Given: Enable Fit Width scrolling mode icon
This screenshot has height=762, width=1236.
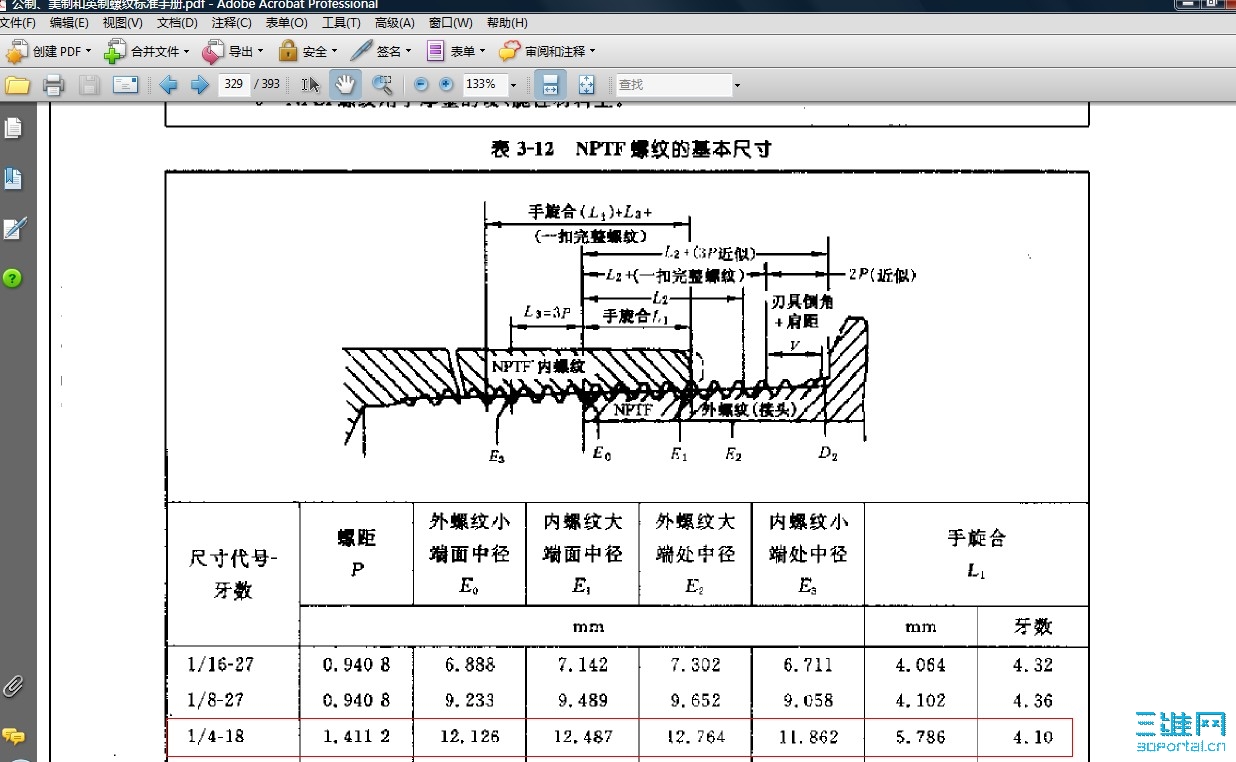Looking at the screenshot, I should 550,85.
